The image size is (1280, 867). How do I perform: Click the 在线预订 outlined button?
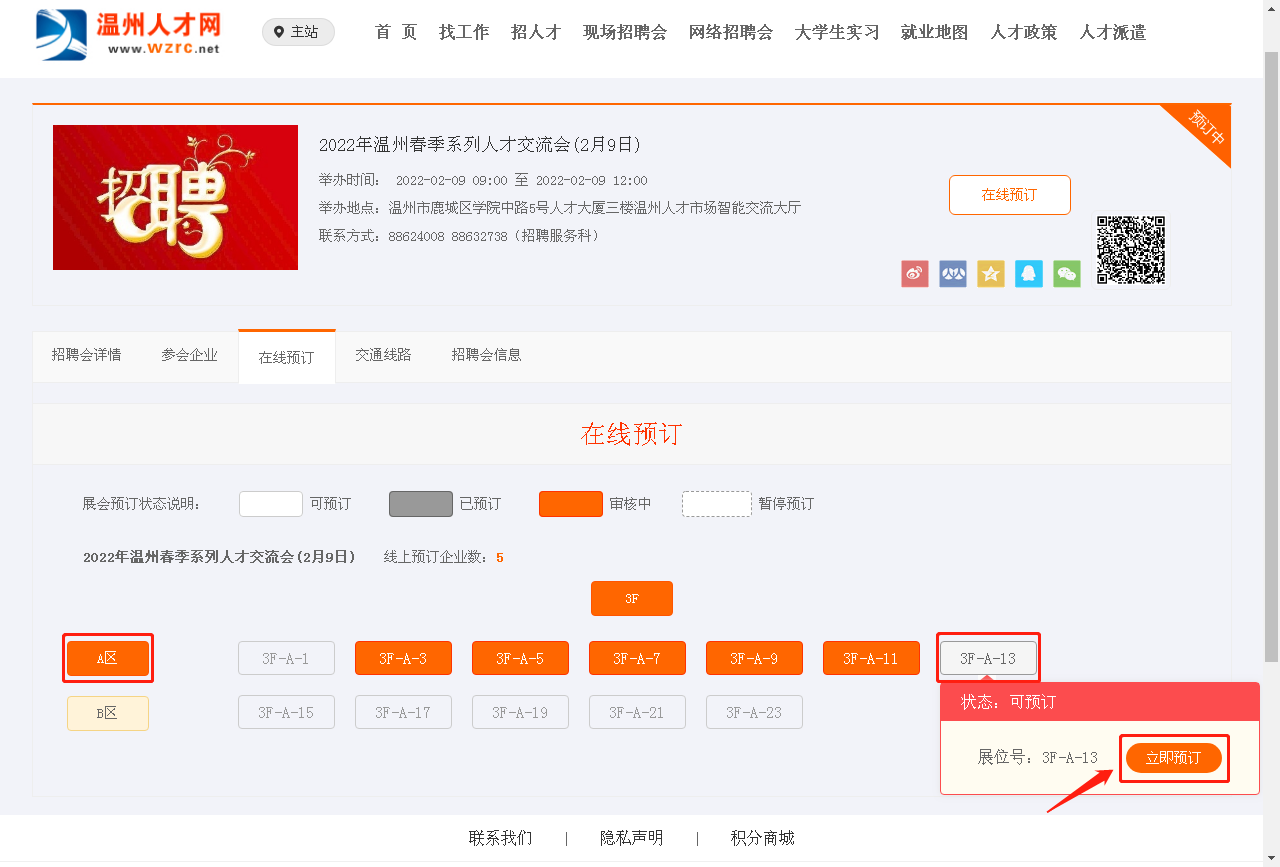1009,195
